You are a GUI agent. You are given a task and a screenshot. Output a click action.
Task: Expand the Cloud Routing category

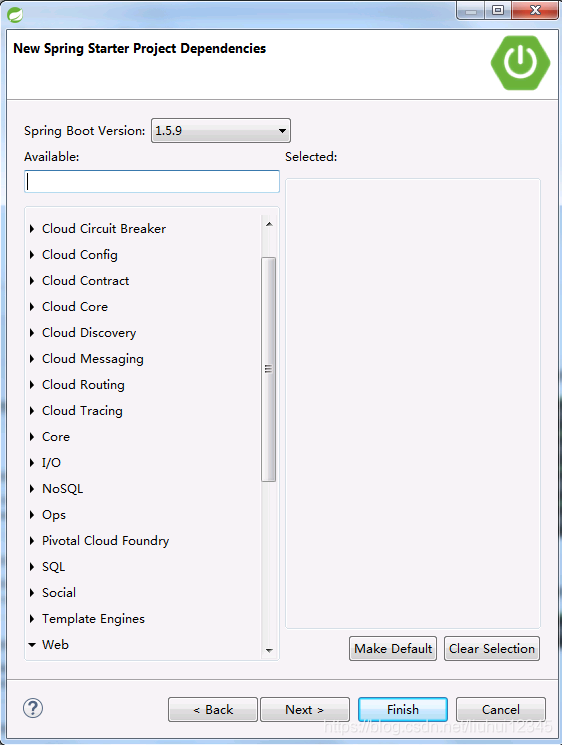click(x=32, y=384)
